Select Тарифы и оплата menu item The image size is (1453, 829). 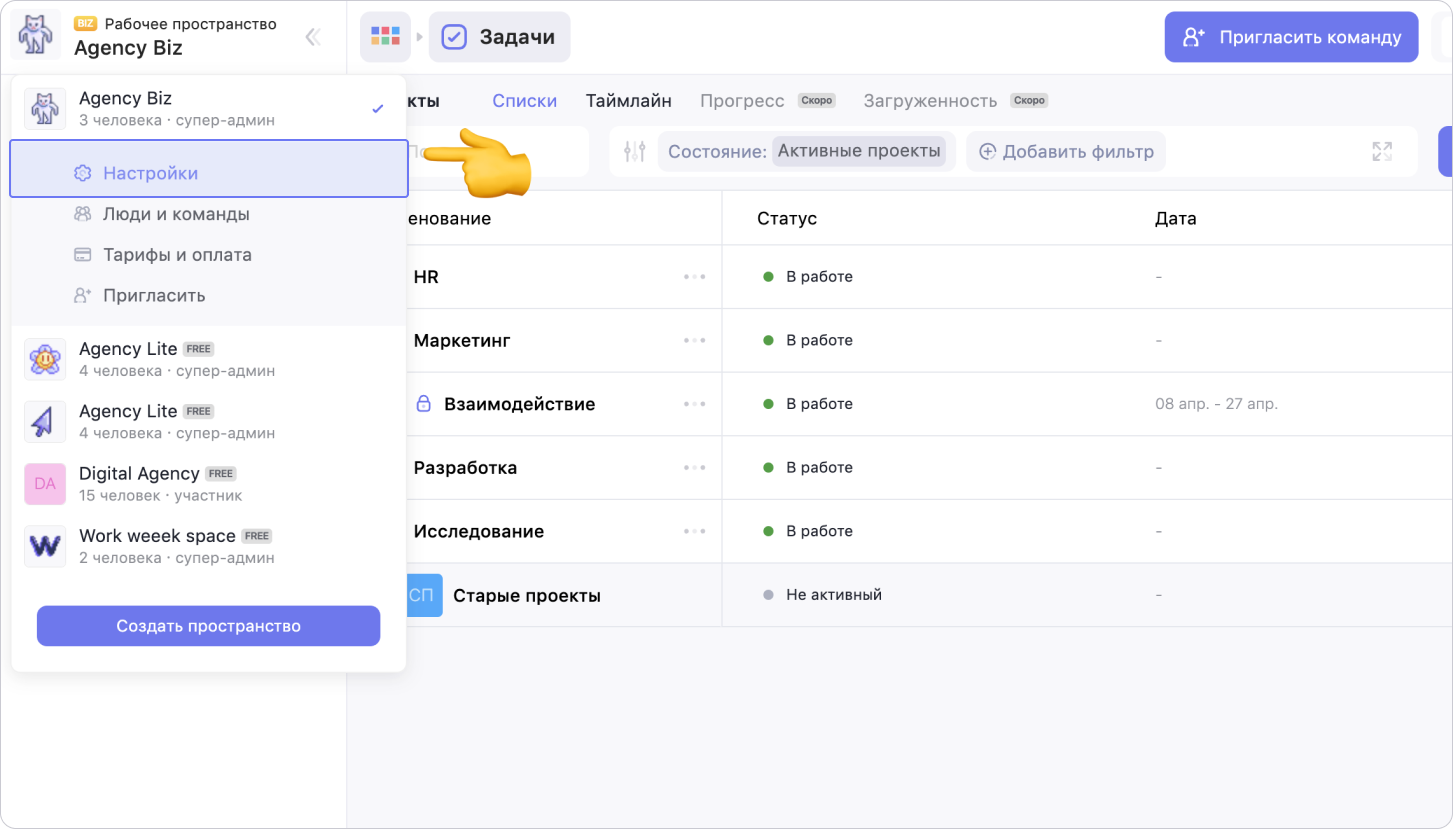point(177,255)
